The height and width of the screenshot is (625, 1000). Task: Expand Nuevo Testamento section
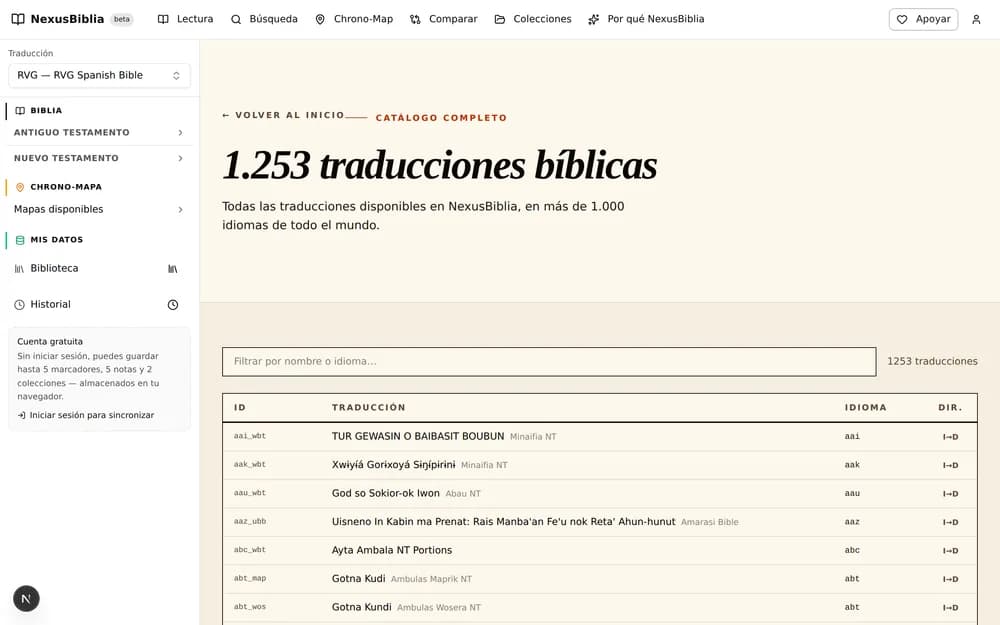99,158
